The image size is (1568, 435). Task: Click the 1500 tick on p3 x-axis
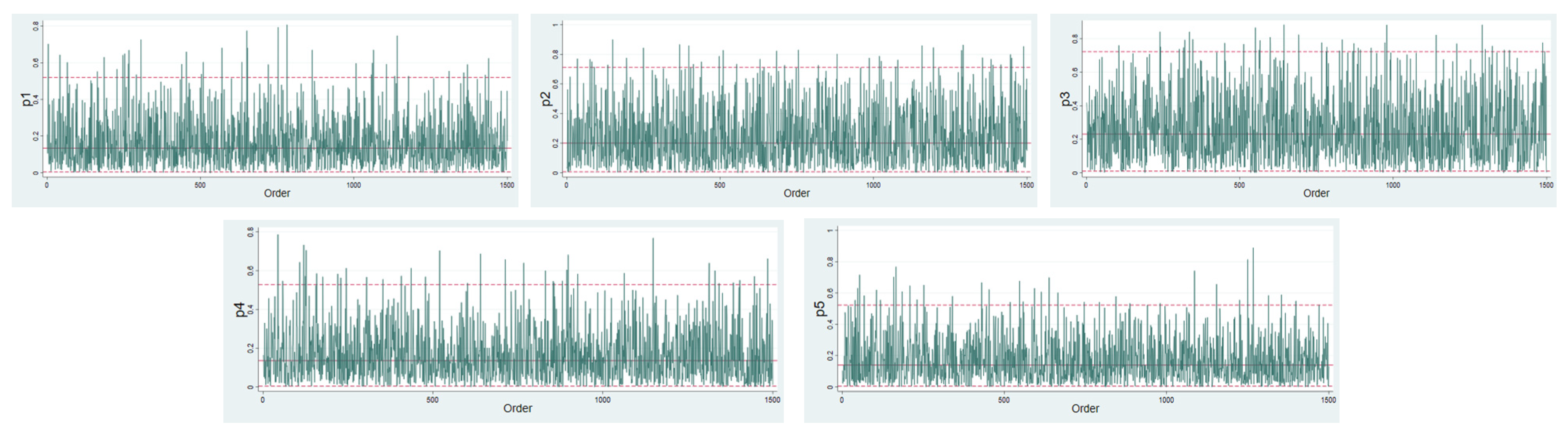1546,185
